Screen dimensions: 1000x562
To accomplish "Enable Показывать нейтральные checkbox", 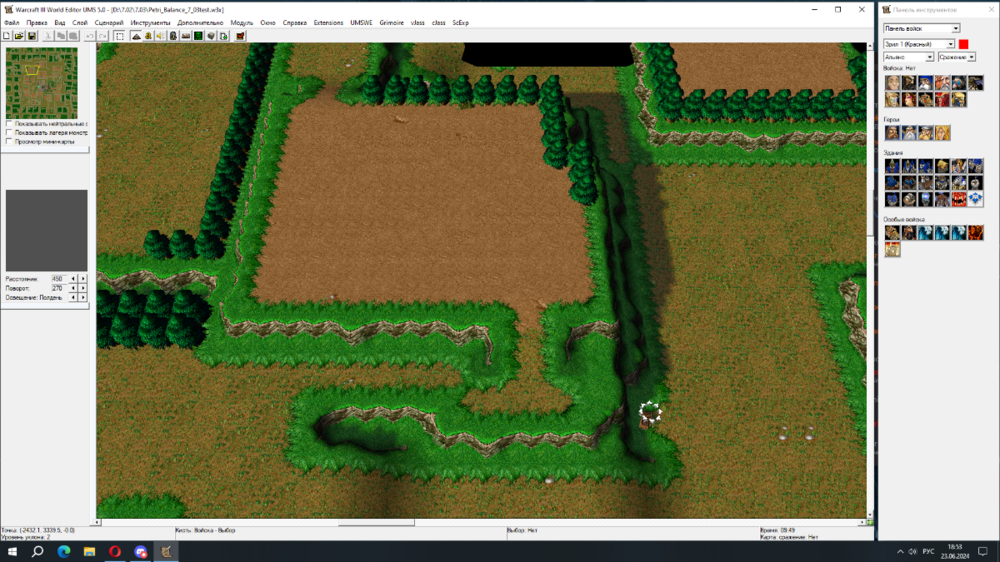I will click(x=9, y=124).
